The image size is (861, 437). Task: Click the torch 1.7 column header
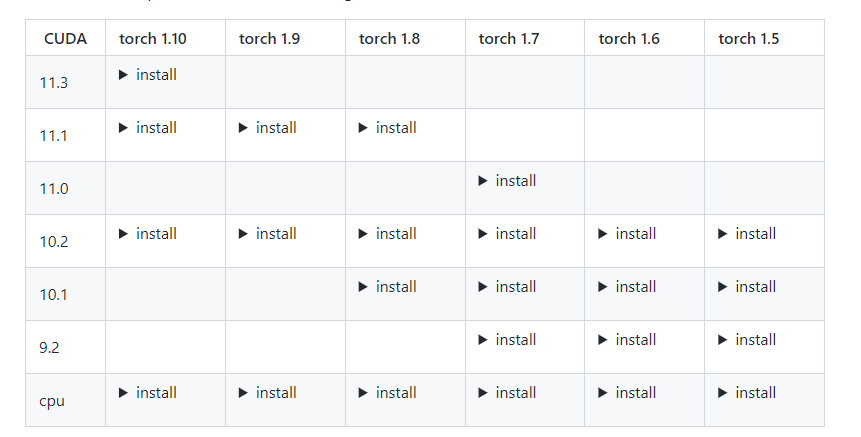coord(509,39)
